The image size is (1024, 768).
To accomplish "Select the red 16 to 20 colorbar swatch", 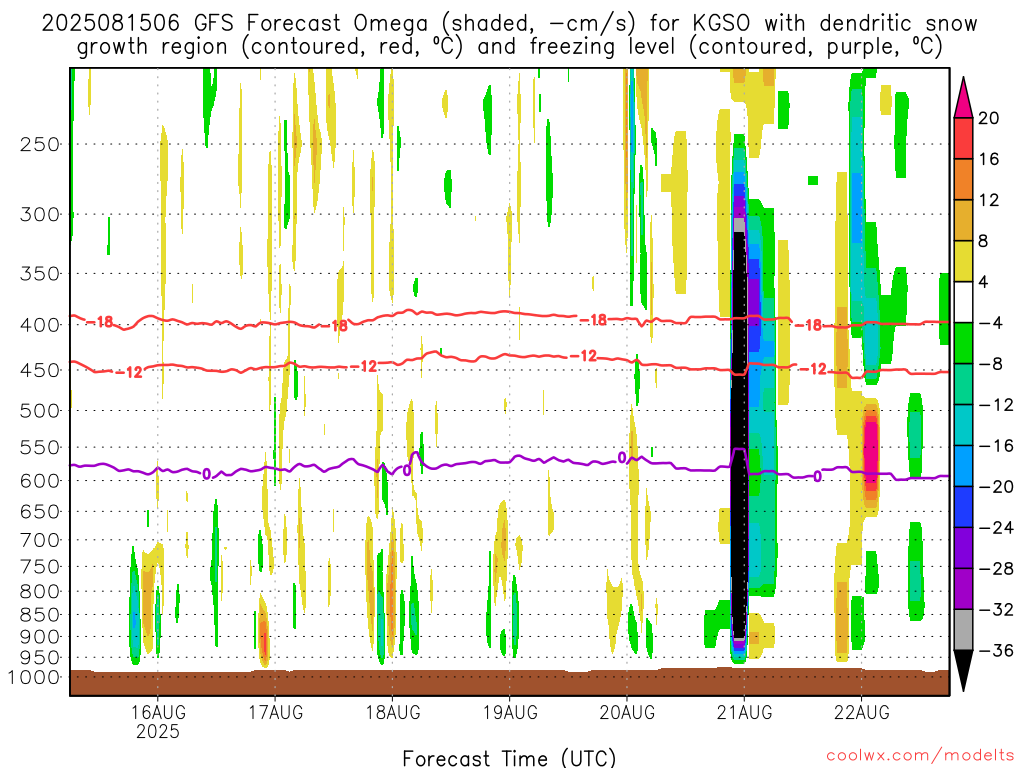I will pos(963,138).
